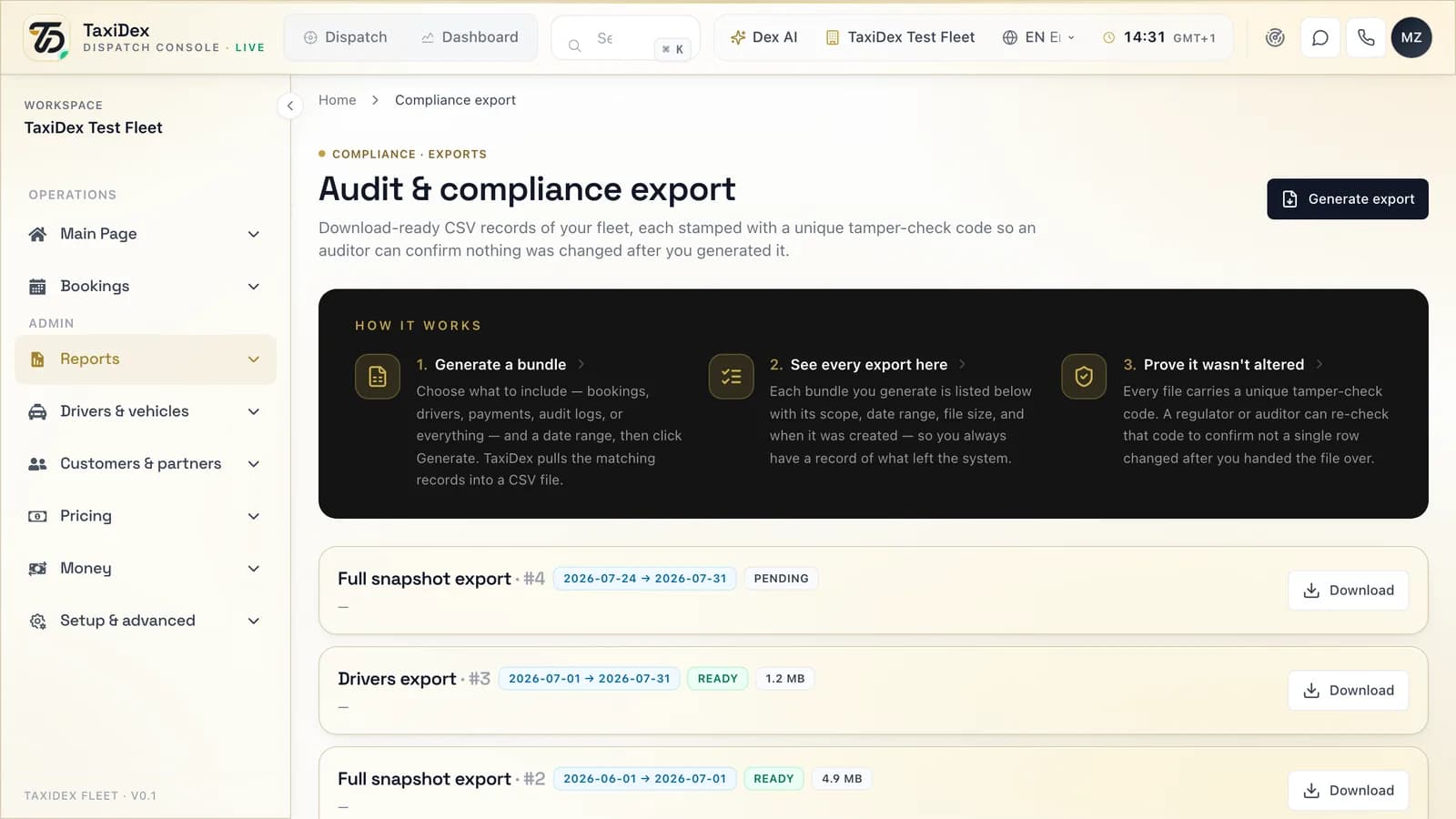Open the See every export here link
The height and width of the screenshot is (819, 1456).
(868, 365)
